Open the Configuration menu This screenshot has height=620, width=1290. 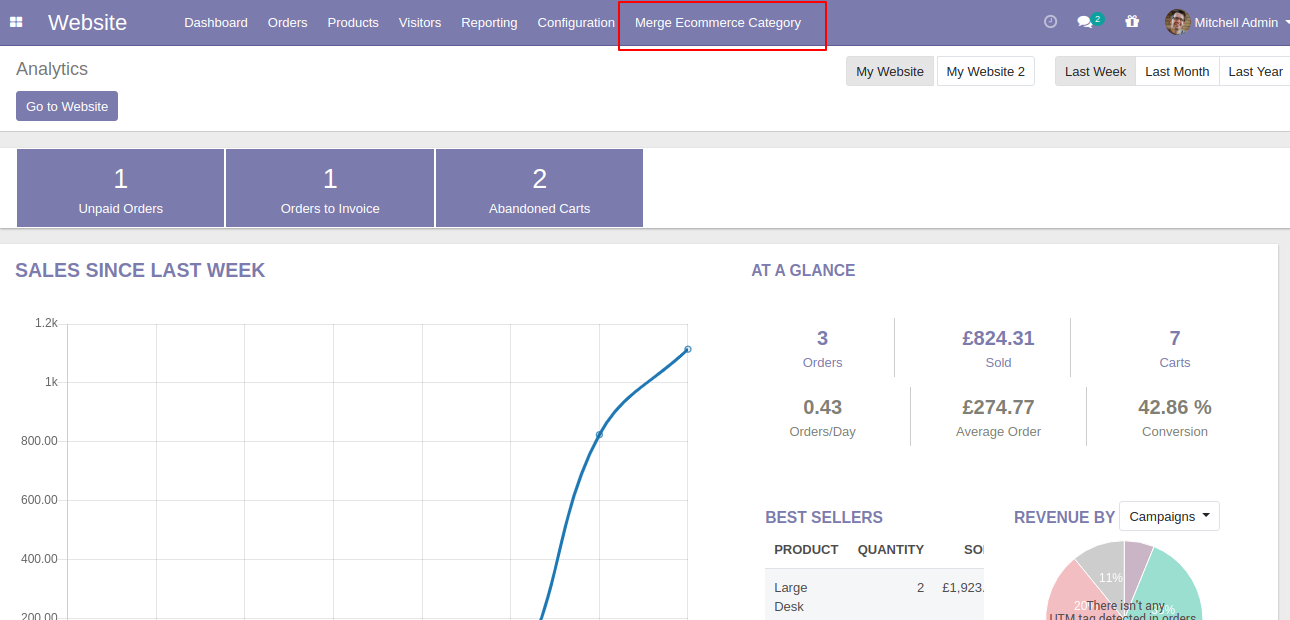point(576,22)
